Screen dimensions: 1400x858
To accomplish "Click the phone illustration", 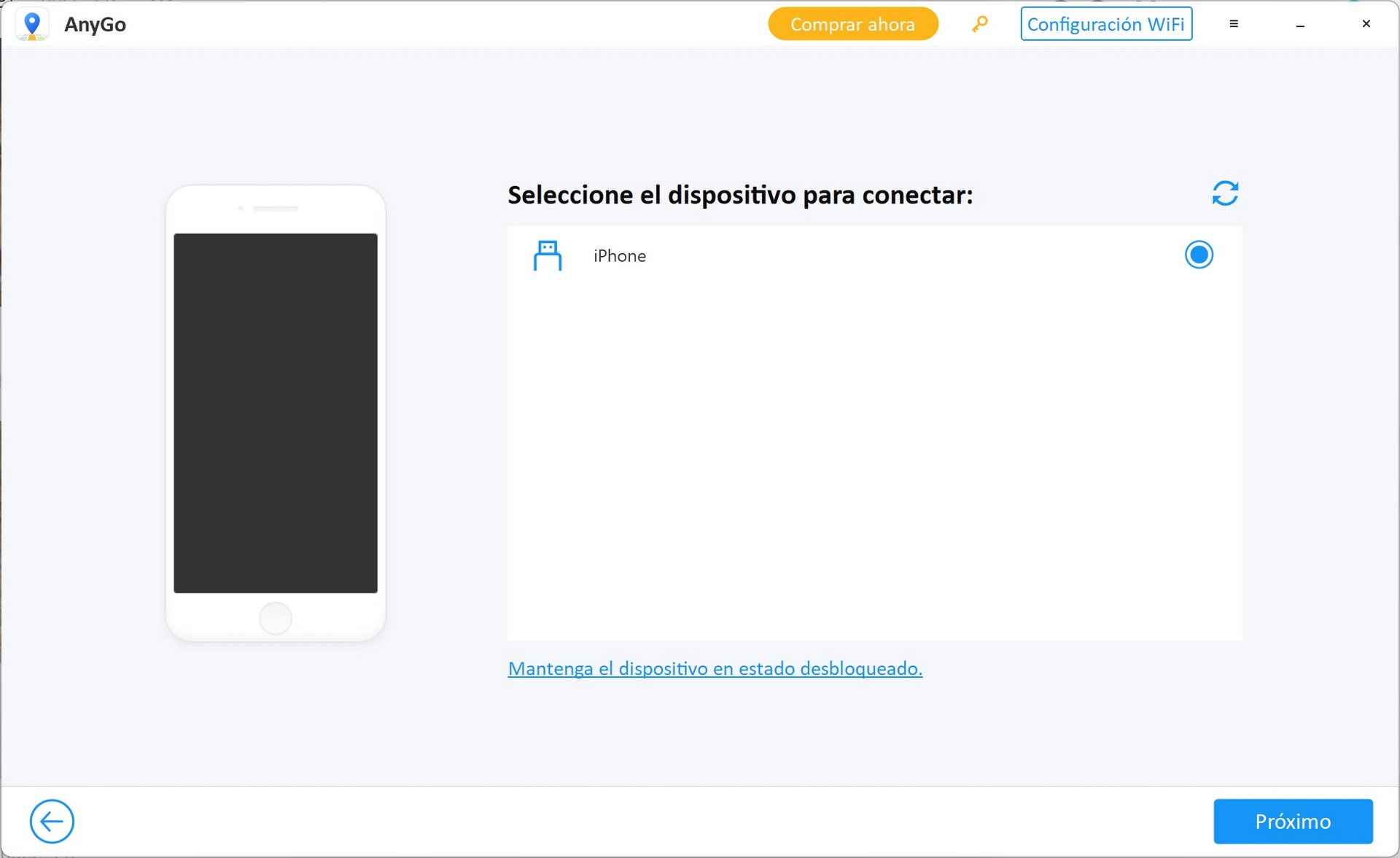I will (276, 413).
